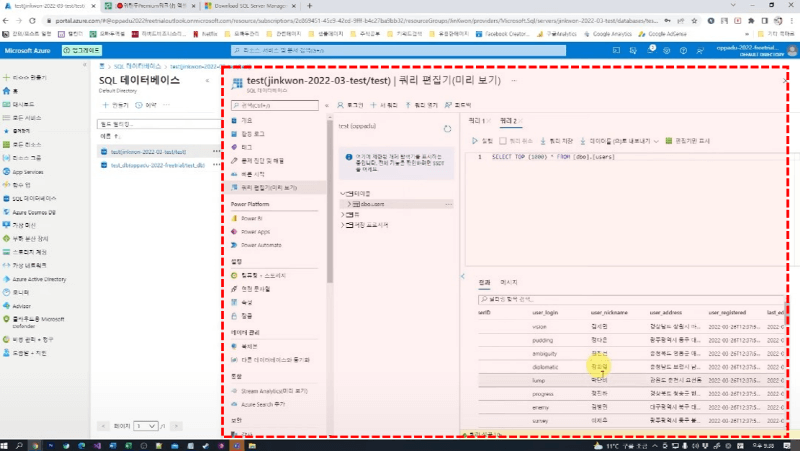Click the green plus create-resource icon
The image size is (800, 451).
6,78
